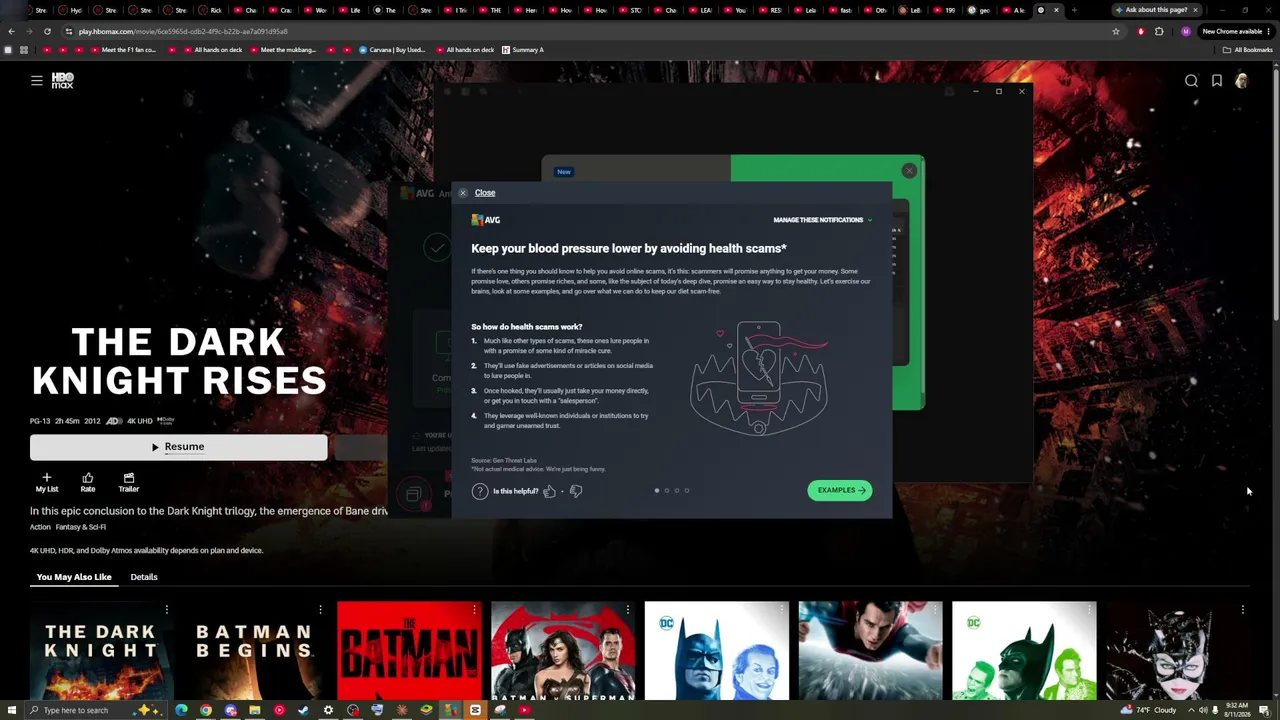Viewport: 1280px width, 720px height.
Task: Open The Dark Knight movie thumbnail
Action: (101, 651)
